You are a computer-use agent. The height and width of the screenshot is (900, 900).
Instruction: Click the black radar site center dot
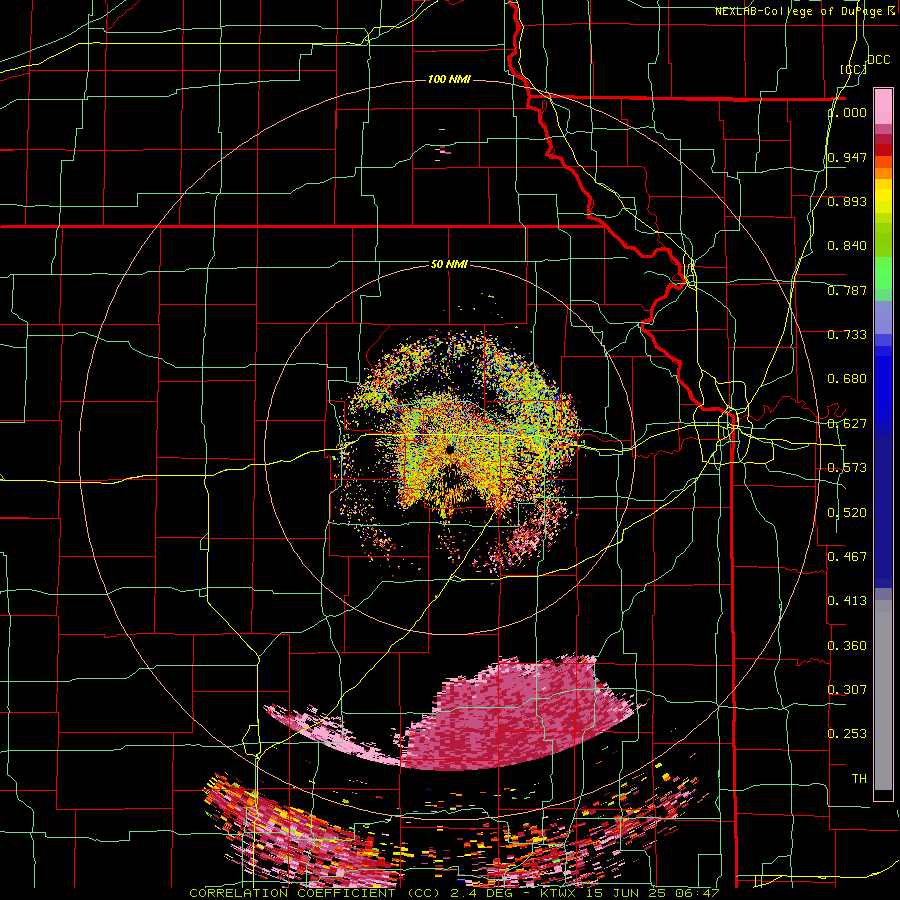point(449,449)
